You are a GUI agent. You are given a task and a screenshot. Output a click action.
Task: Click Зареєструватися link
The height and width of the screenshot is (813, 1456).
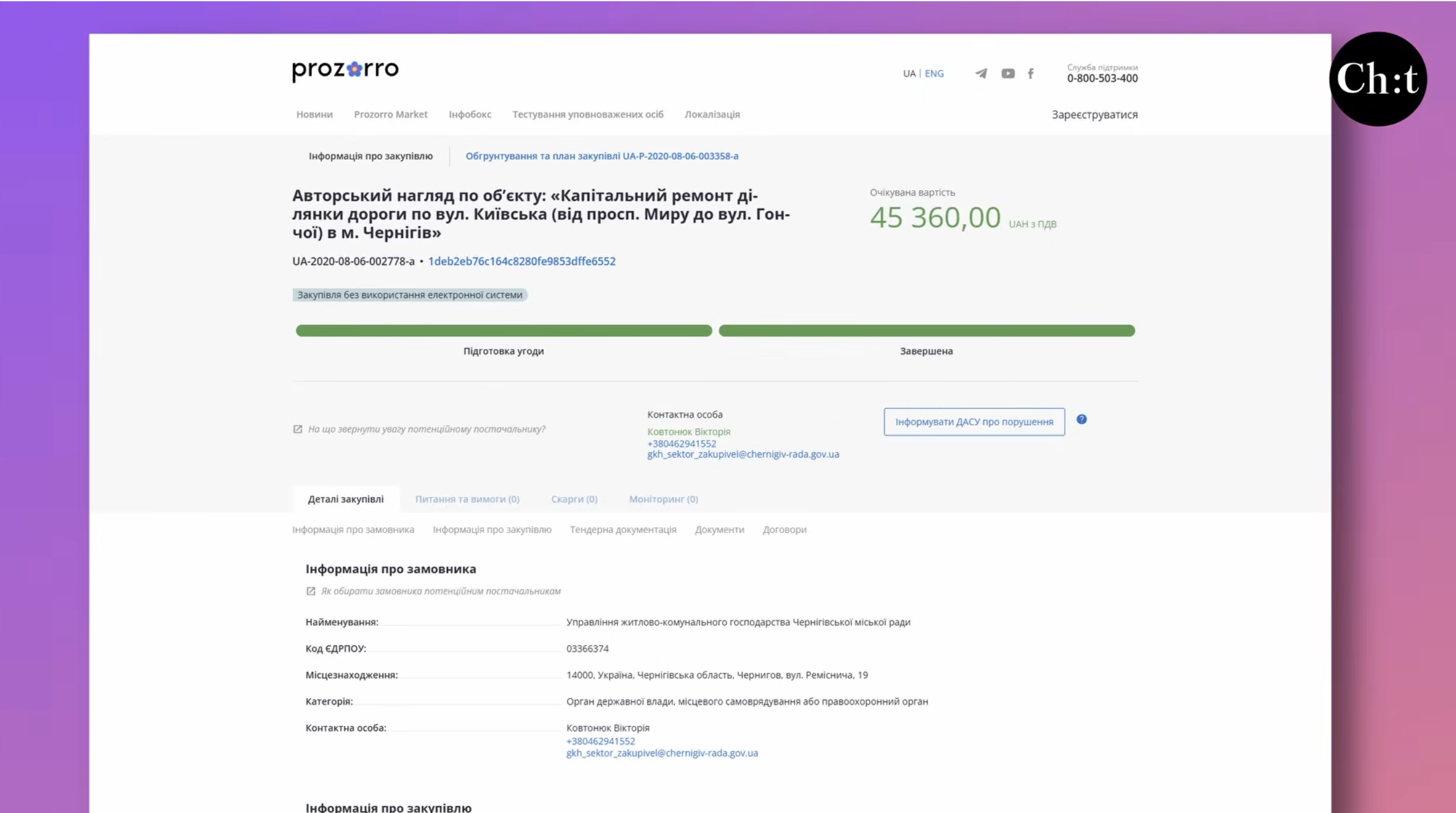click(1094, 115)
